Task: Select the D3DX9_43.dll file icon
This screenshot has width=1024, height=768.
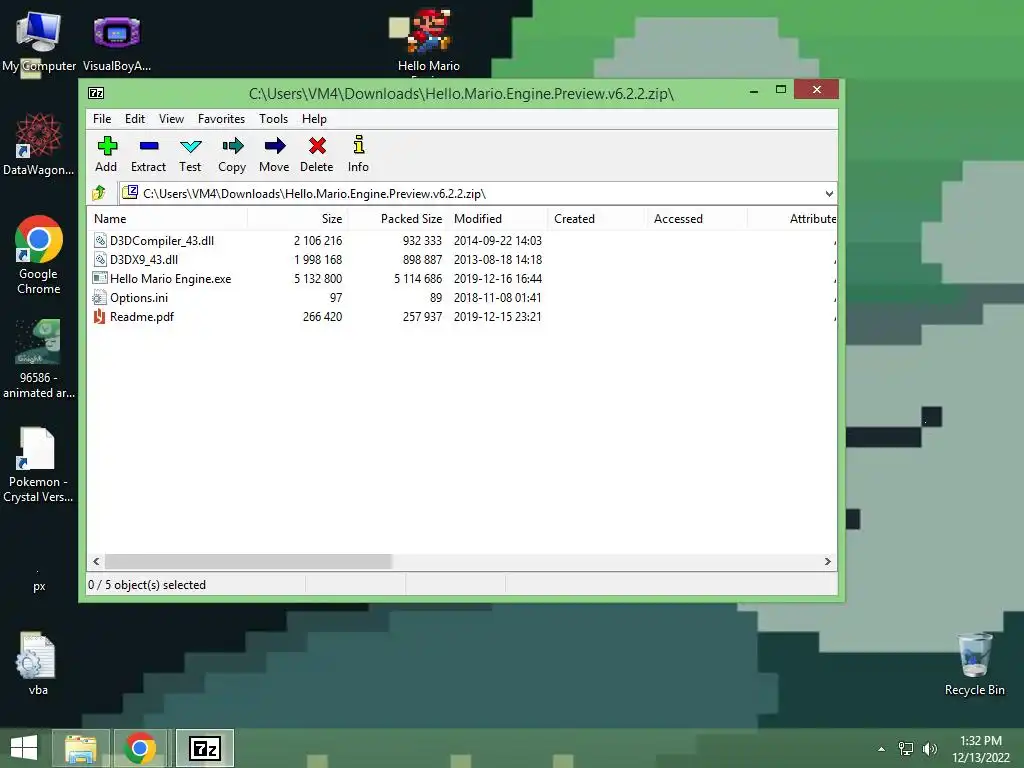Action: coord(99,259)
